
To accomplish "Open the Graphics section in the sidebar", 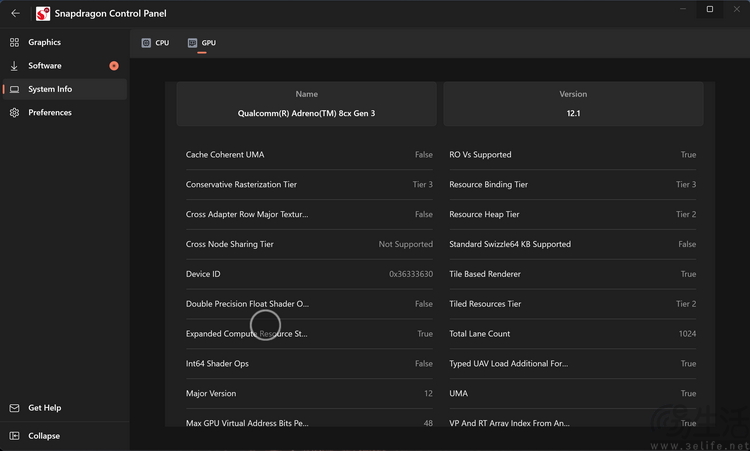I will [x=44, y=42].
